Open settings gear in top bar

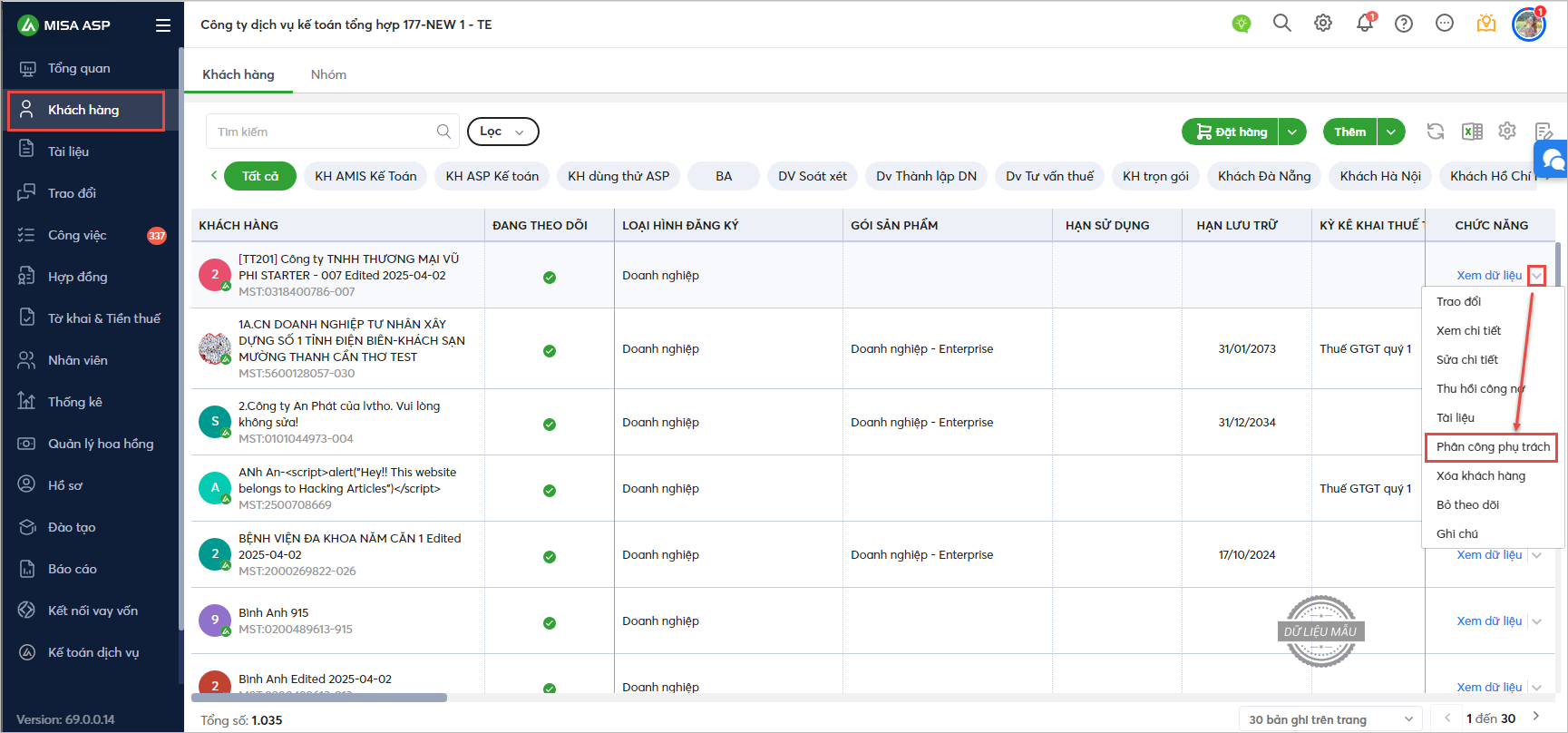1323,24
